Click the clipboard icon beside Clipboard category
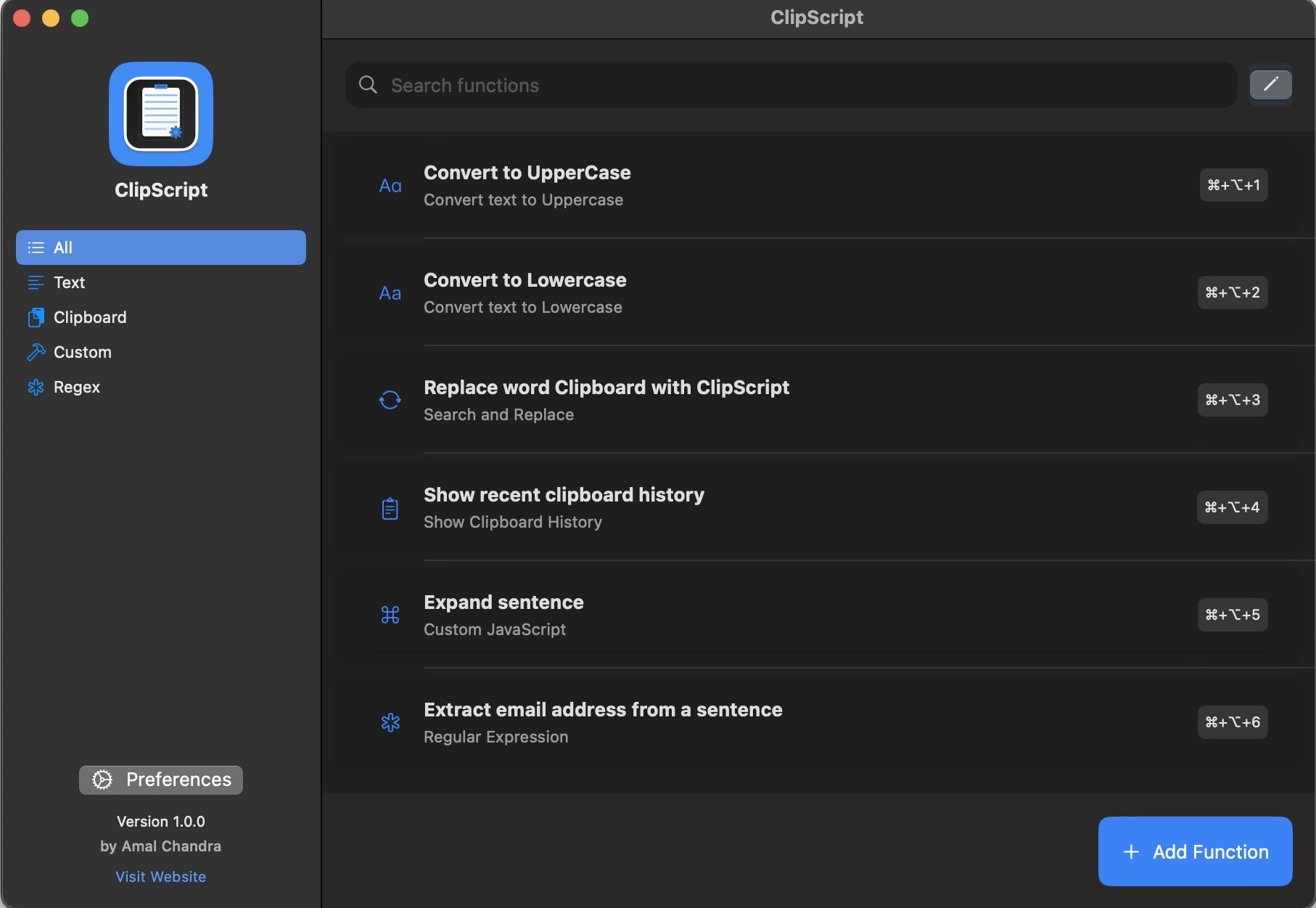1316x908 pixels. click(x=36, y=317)
